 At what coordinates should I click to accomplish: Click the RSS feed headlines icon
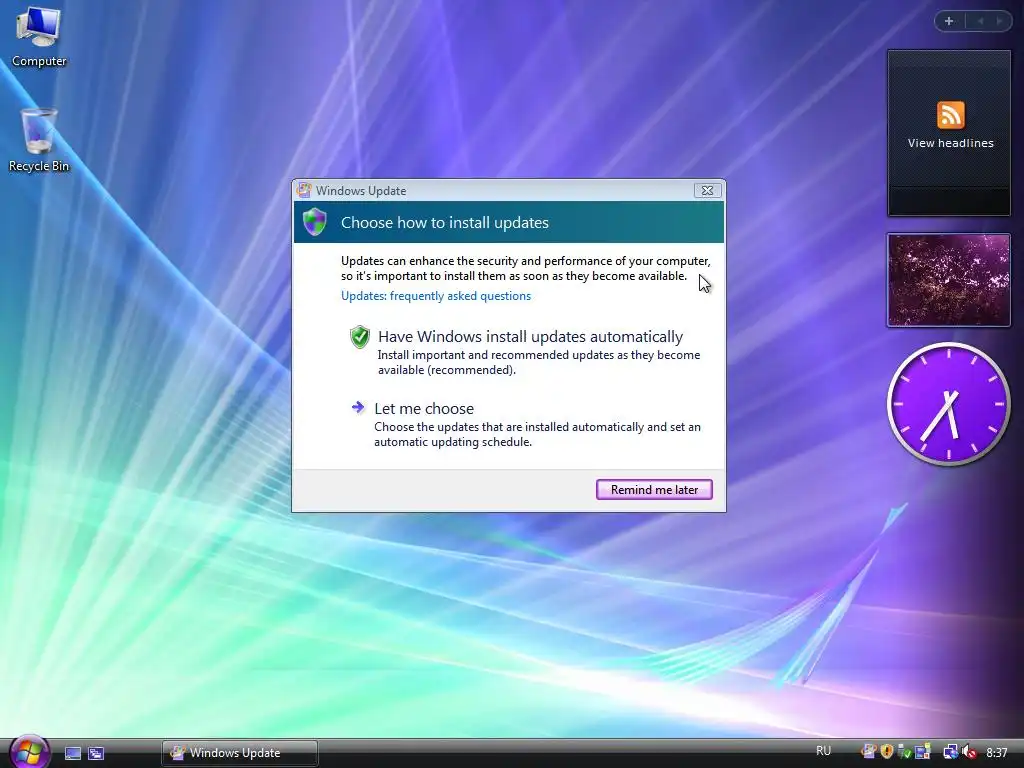coord(950,115)
